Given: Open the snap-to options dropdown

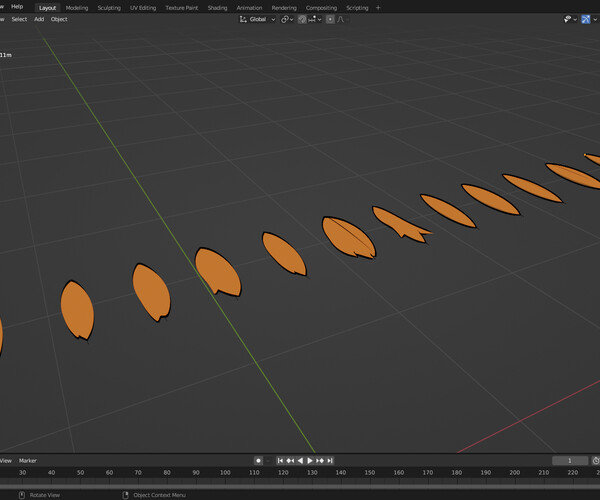Looking at the screenshot, I should [x=315, y=19].
